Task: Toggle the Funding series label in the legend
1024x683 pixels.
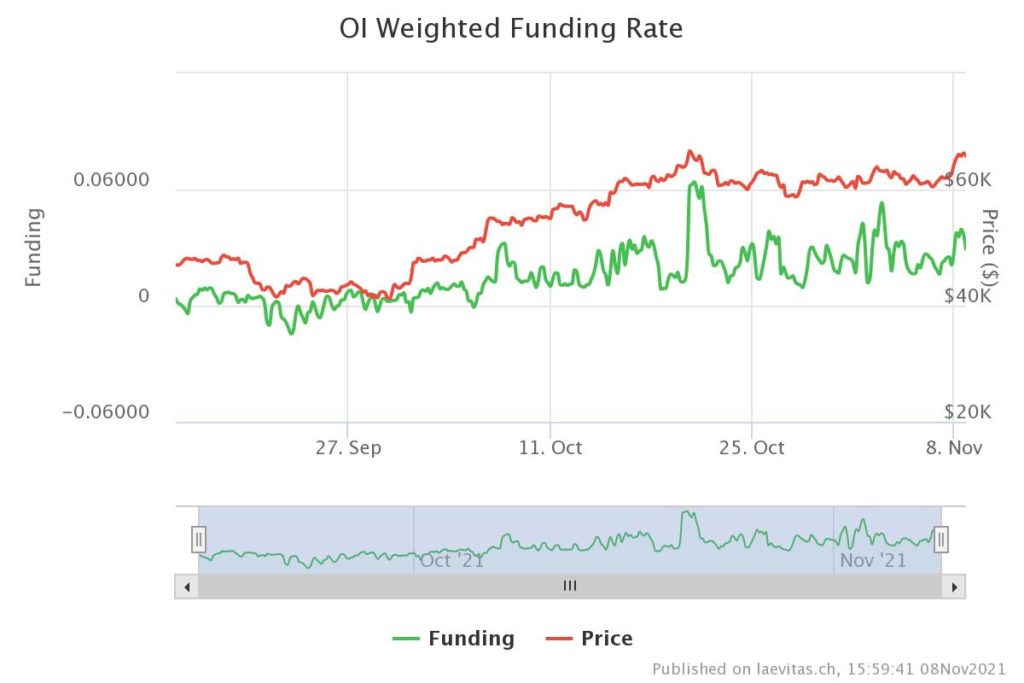Action: (x=471, y=638)
